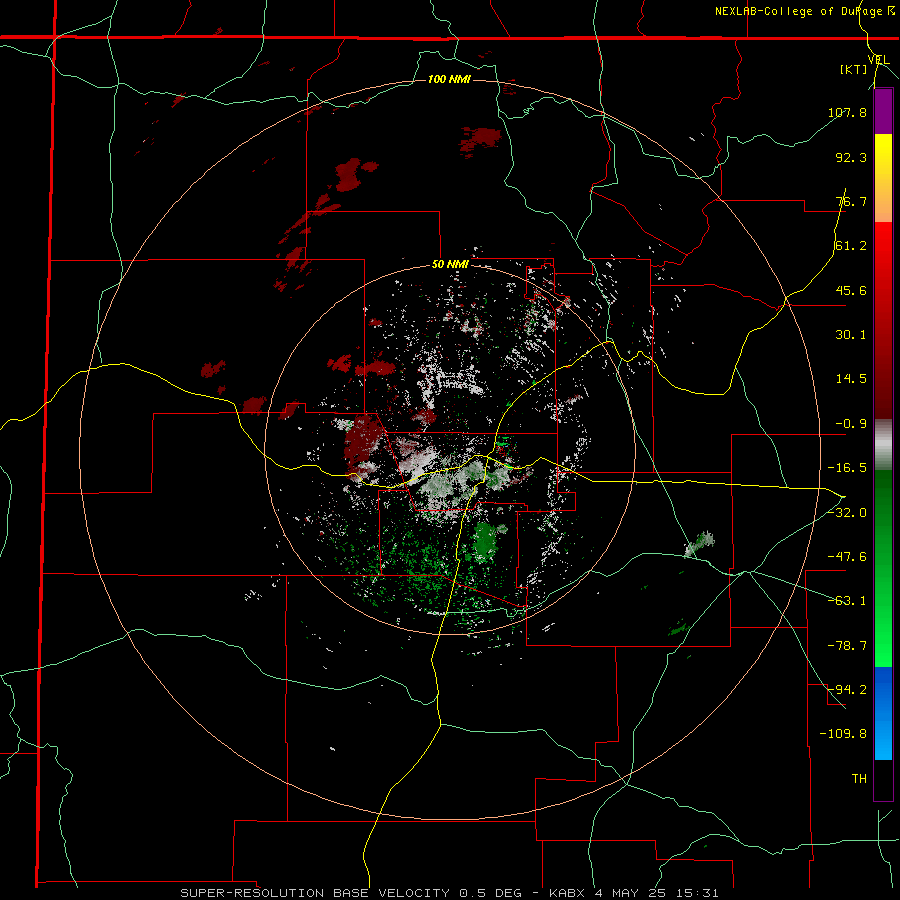Viewport: 900px width, 900px height.
Task: Click the -16.5 velocity scale value
Action: click(x=847, y=468)
